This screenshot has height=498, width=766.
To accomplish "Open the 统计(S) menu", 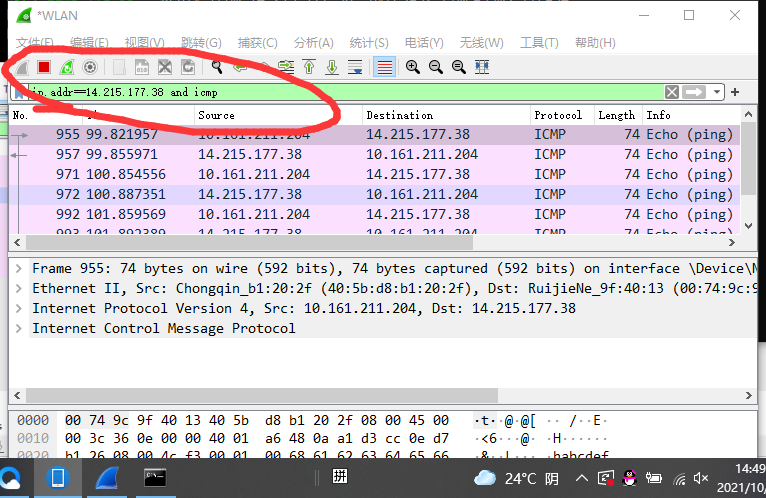I will click(369, 43).
